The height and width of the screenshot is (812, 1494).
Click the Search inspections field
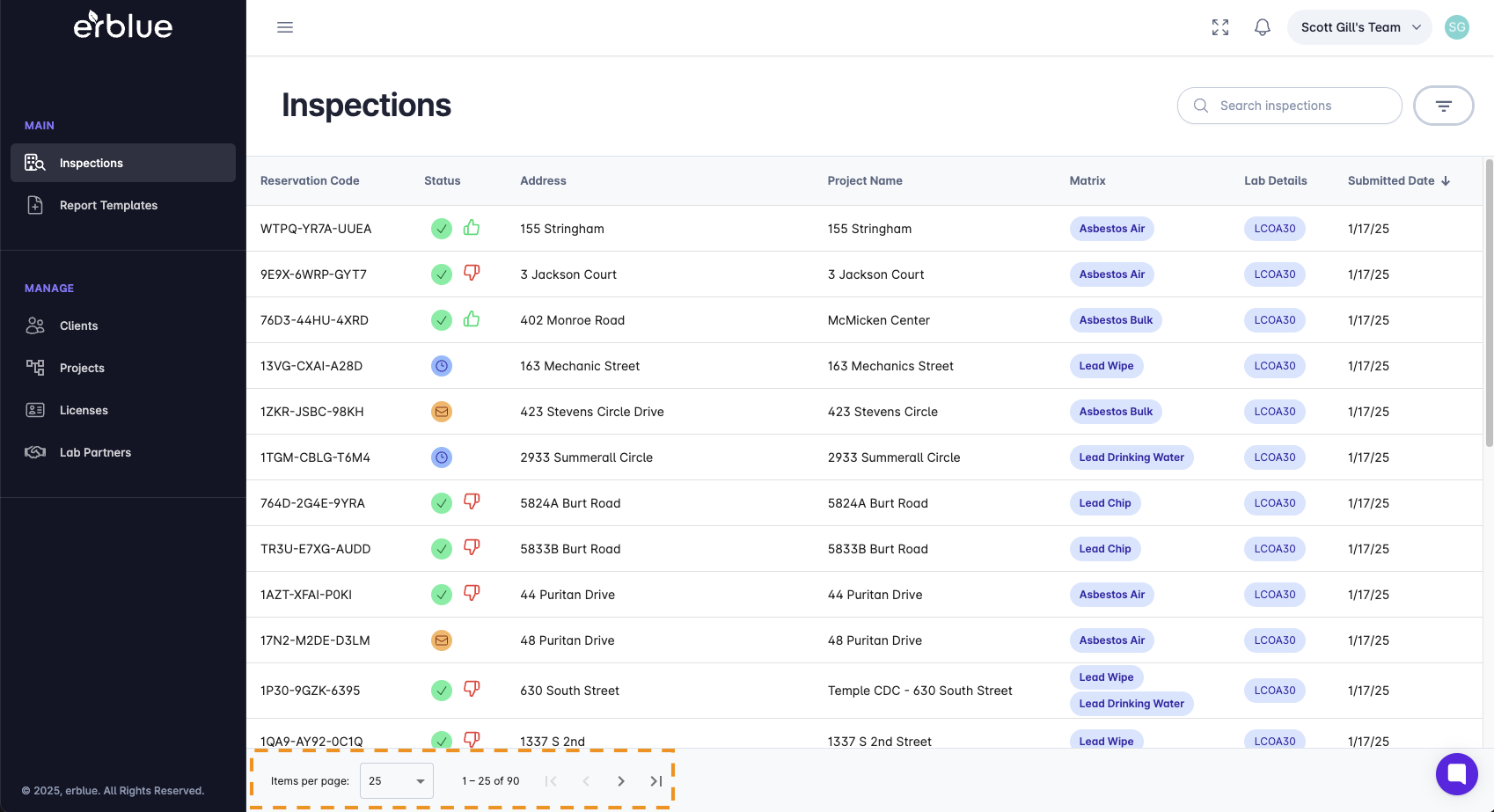tap(1290, 106)
